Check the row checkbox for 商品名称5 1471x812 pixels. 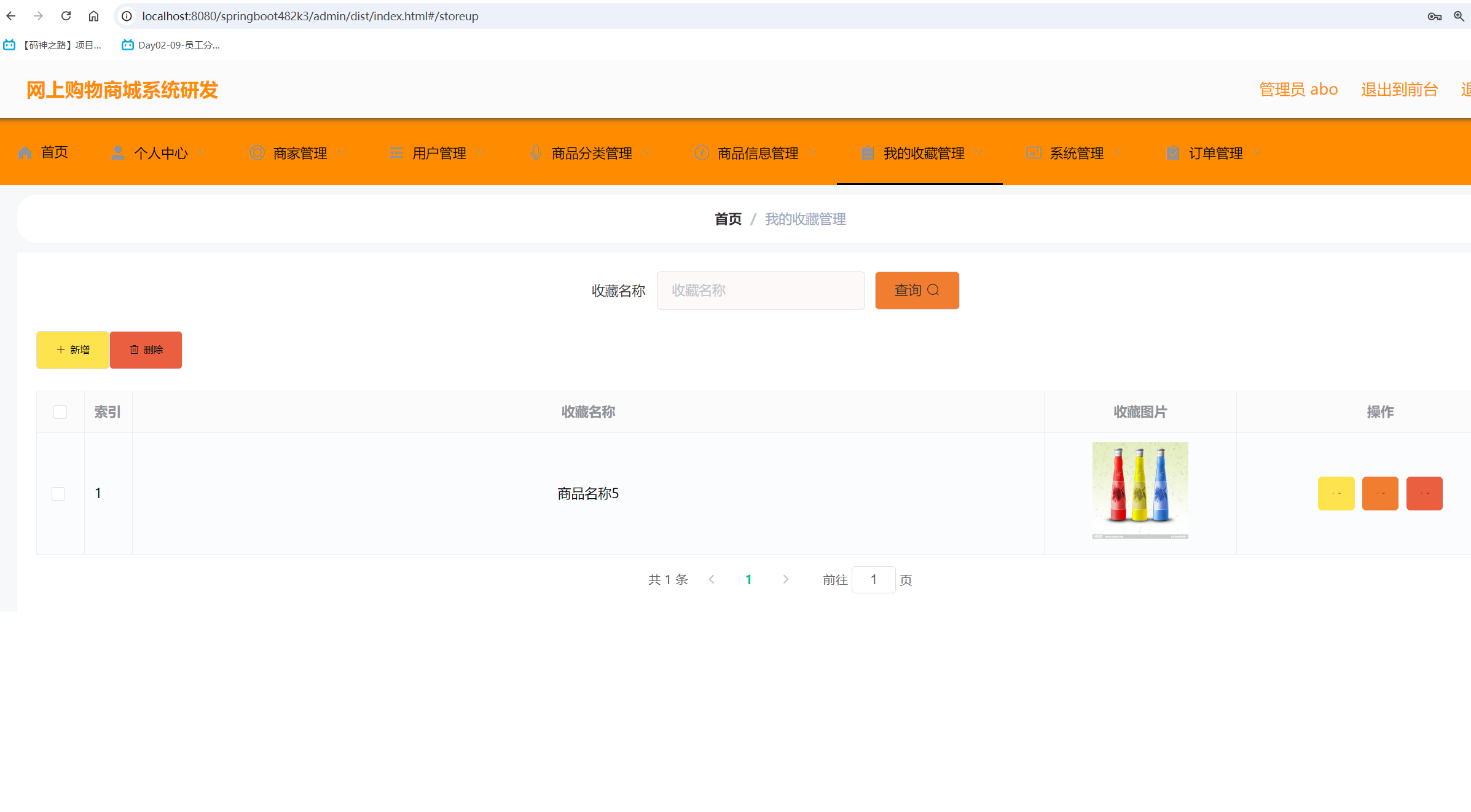pyautogui.click(x=58, y=493)
